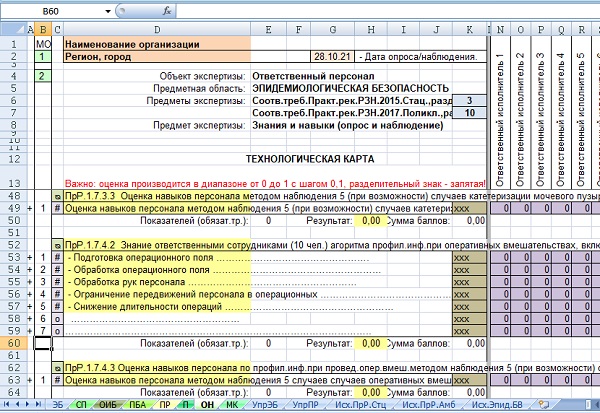
Task: Expand row 53 using its plus marker
Action: click(x=30, y=258)
